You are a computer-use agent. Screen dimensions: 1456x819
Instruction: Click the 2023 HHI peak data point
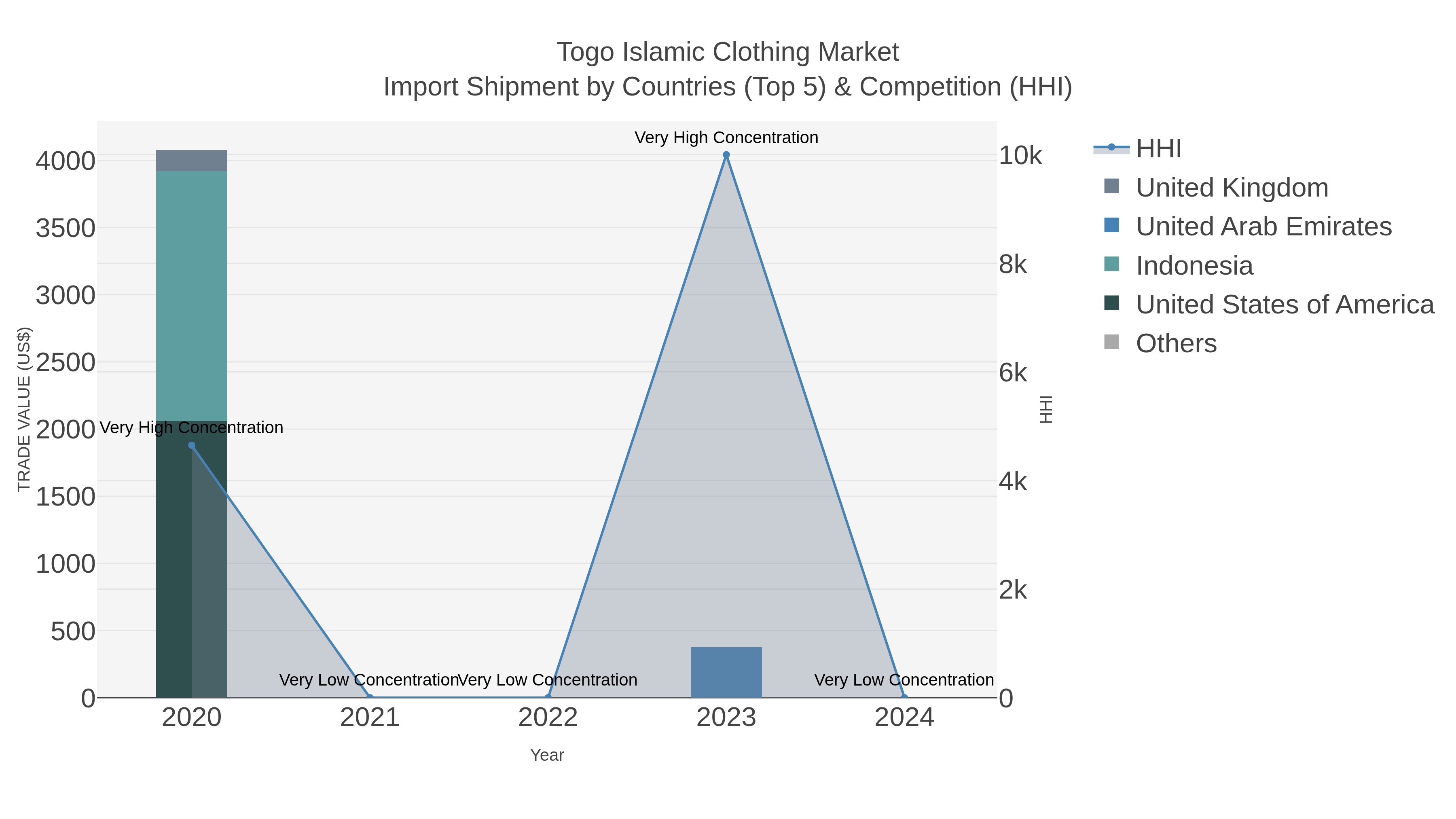(x=726, y=155)
